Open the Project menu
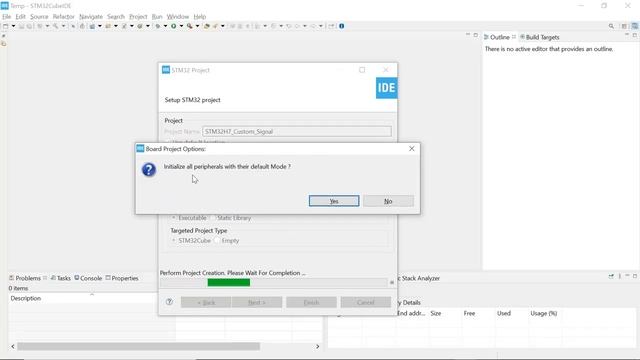 (x=138, y=17)
